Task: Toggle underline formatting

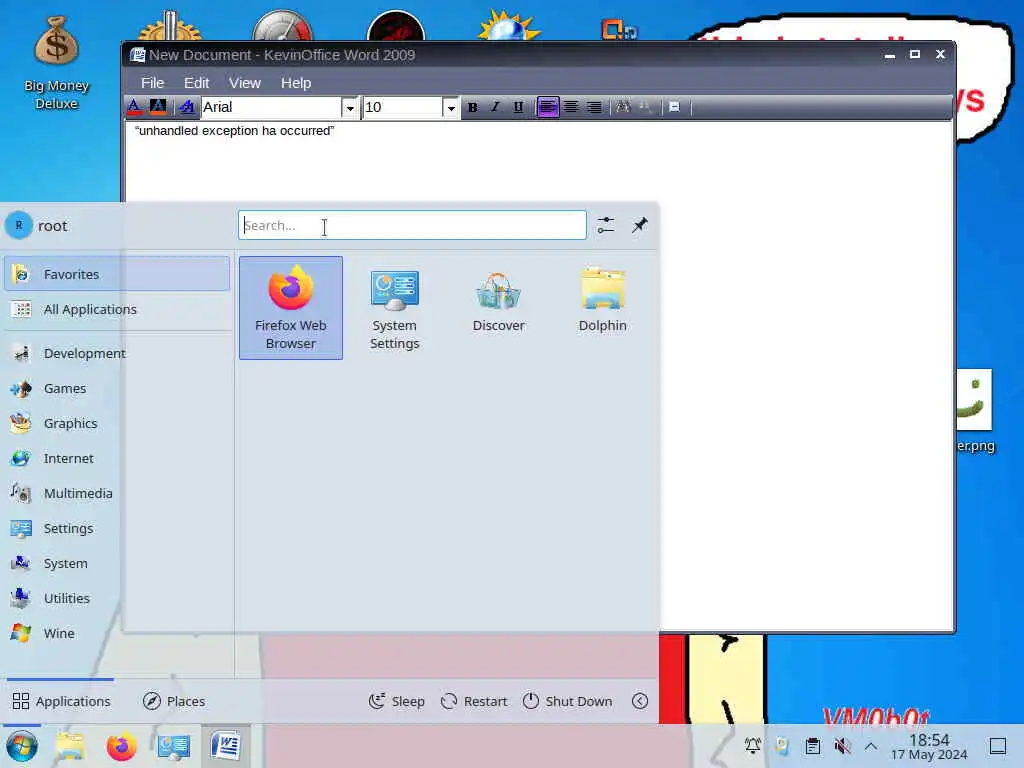Action: click(518, 107)
